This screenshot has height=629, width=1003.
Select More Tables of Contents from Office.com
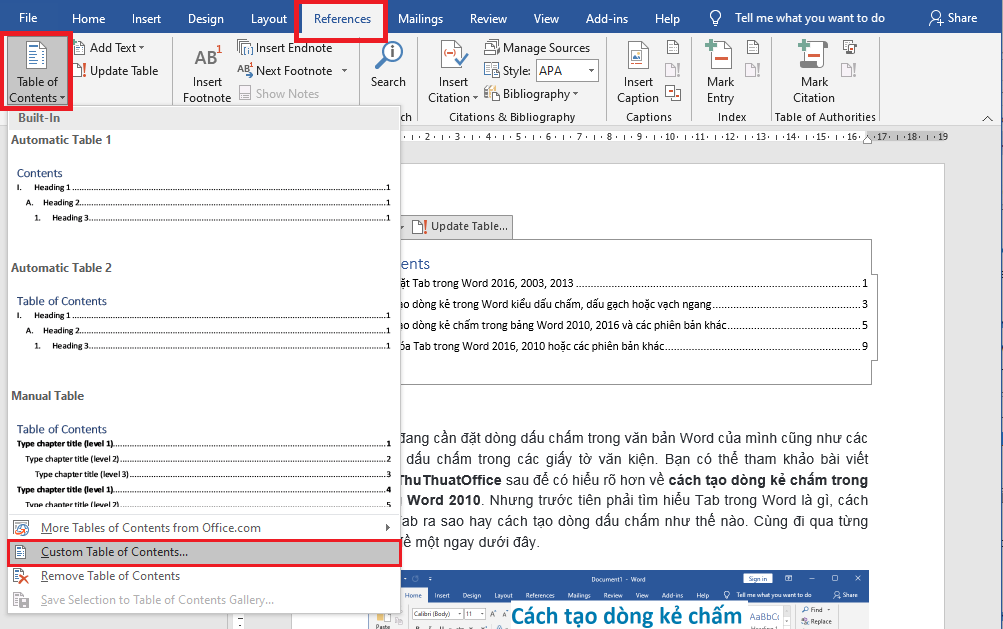point(152,527)
